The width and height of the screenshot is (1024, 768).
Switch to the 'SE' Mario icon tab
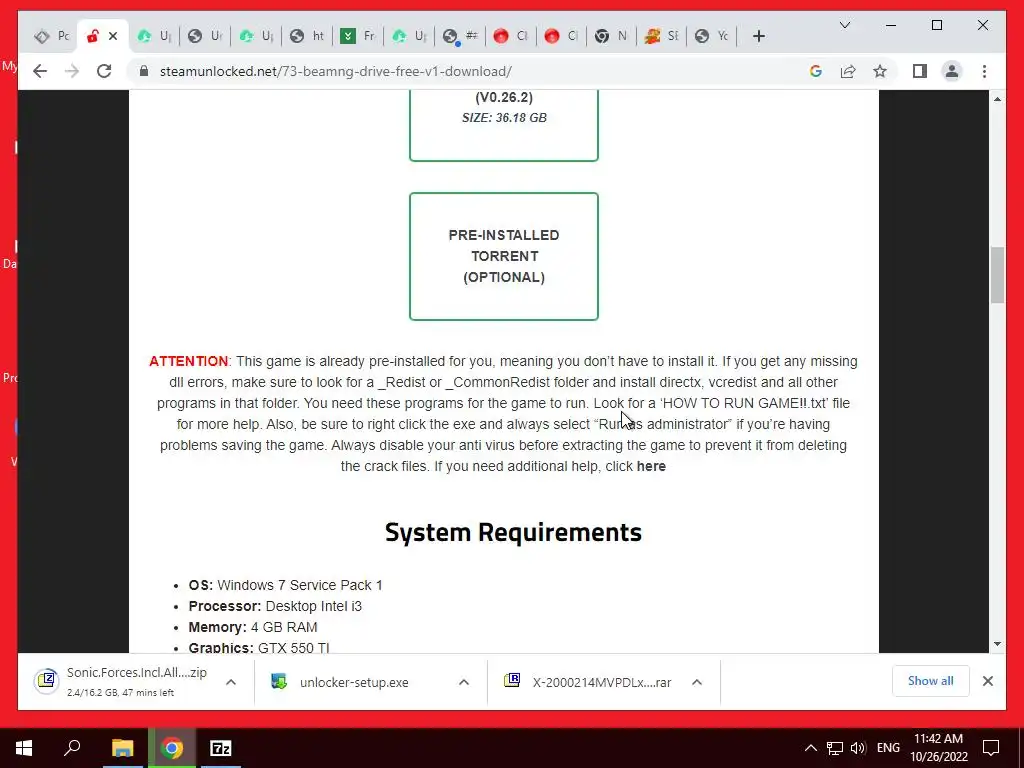tap(662, 37)
